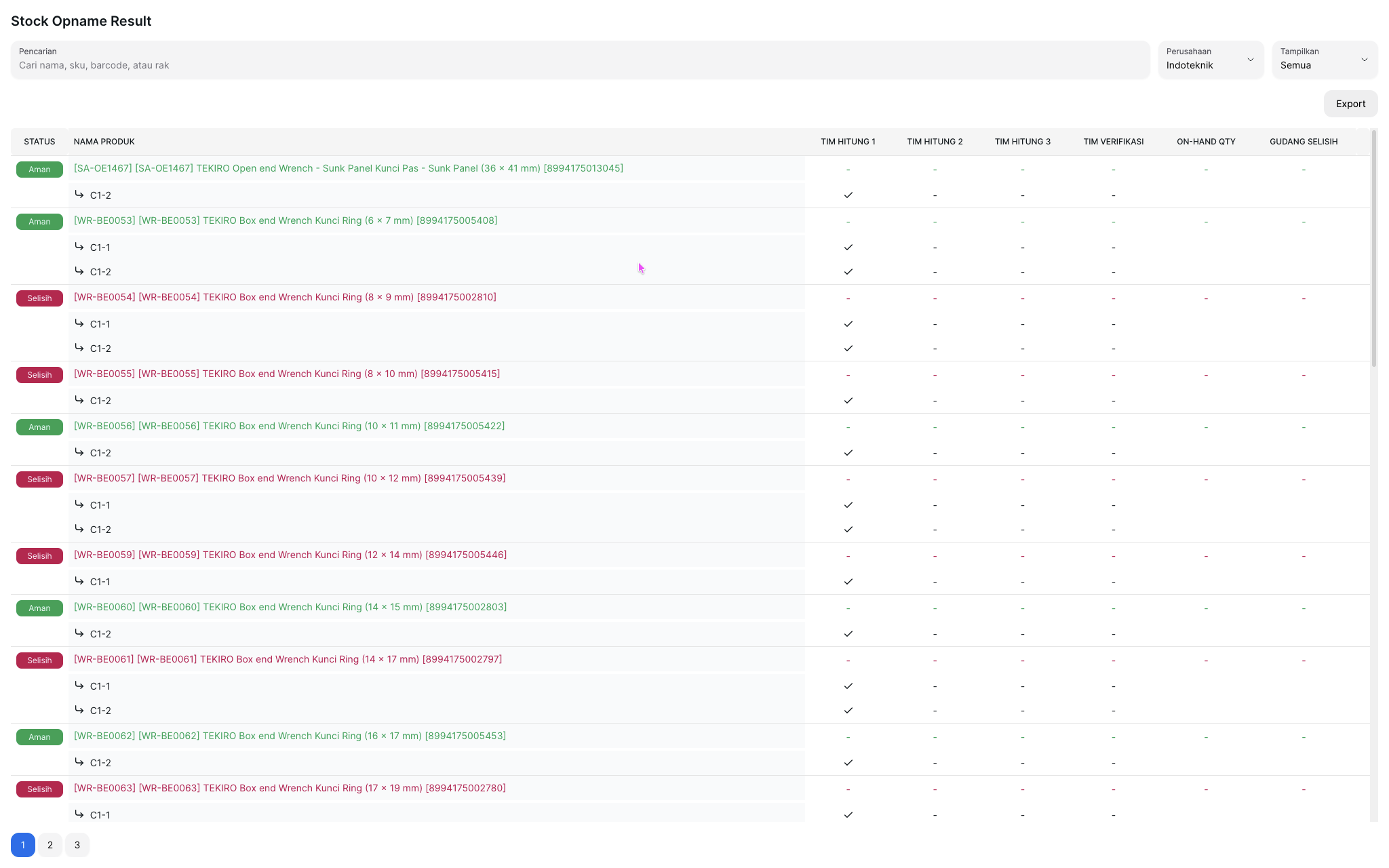Click rack C1-2 under WR-BE0060
Screen dimensions: 1389x868
pyautogui.click(x=100, y=634)
